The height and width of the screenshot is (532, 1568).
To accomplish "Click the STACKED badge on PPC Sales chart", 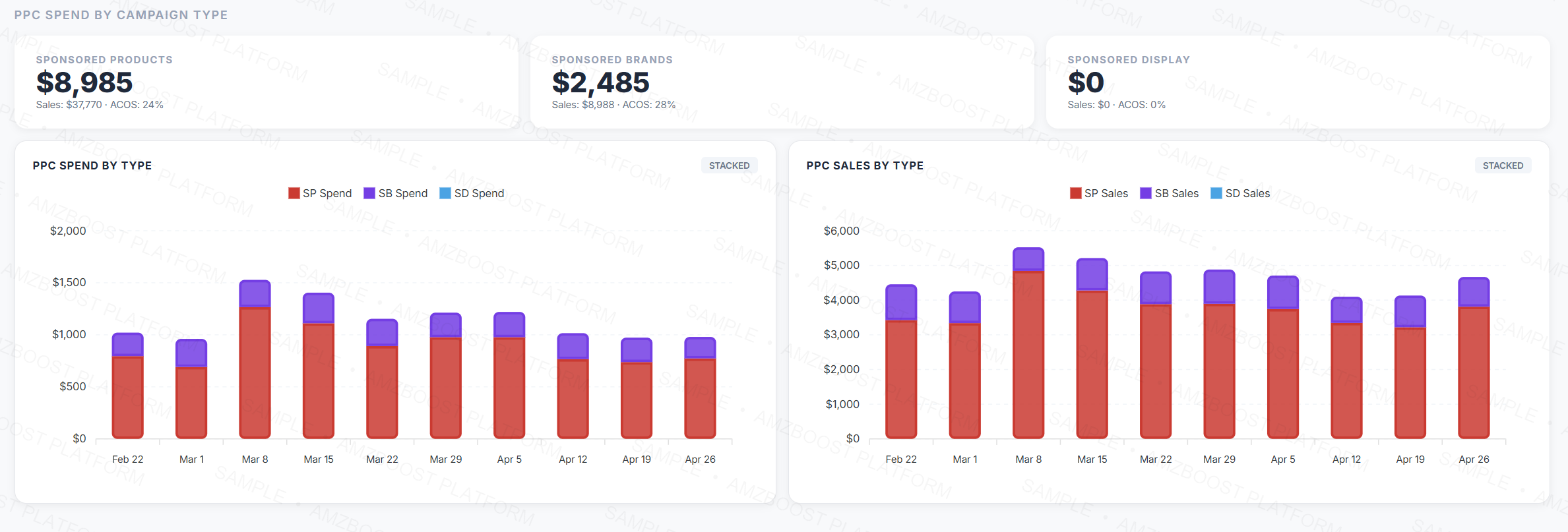I will click(1503, 165).
